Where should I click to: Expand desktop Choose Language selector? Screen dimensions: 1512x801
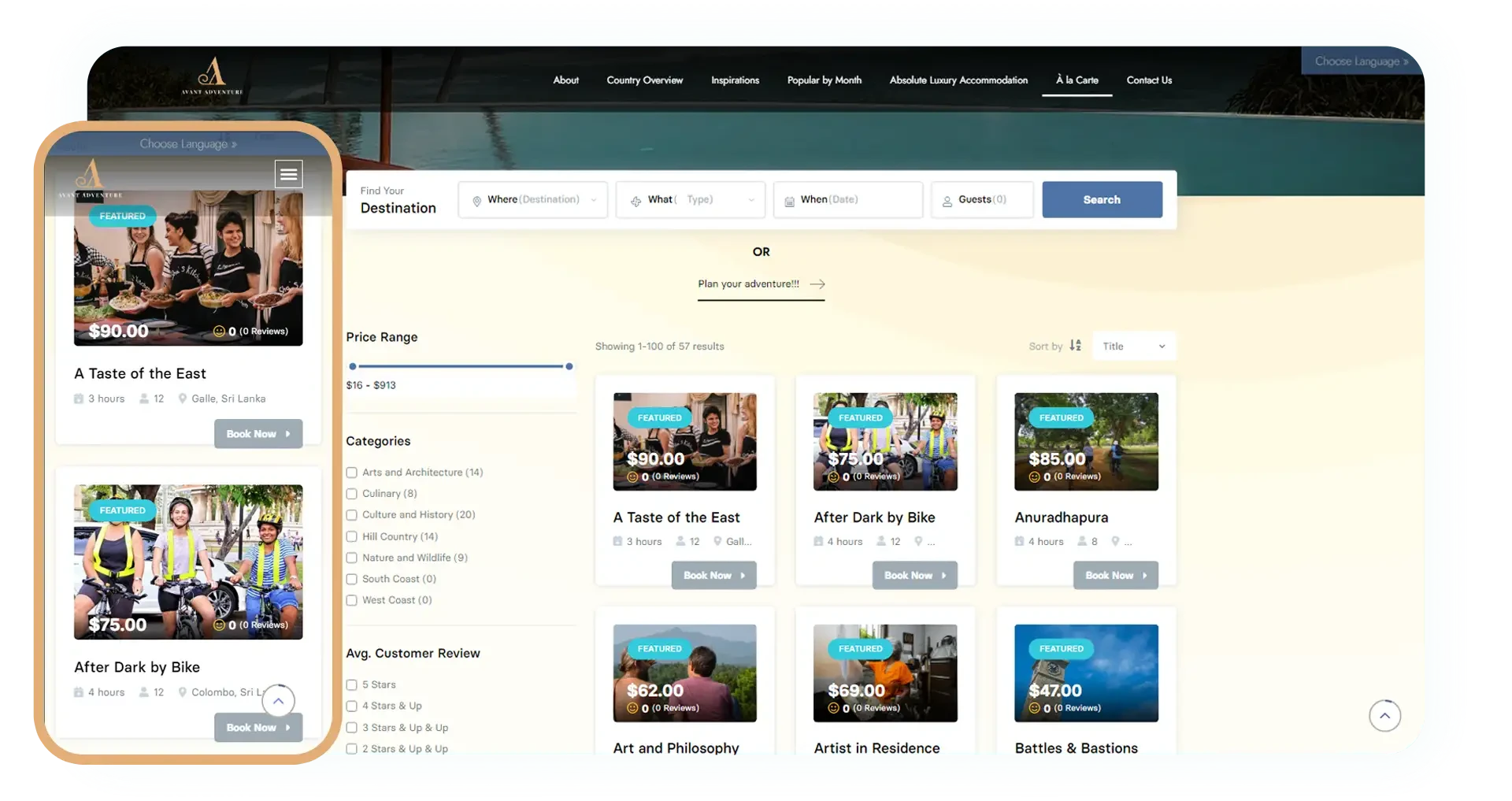[1362, 61]
